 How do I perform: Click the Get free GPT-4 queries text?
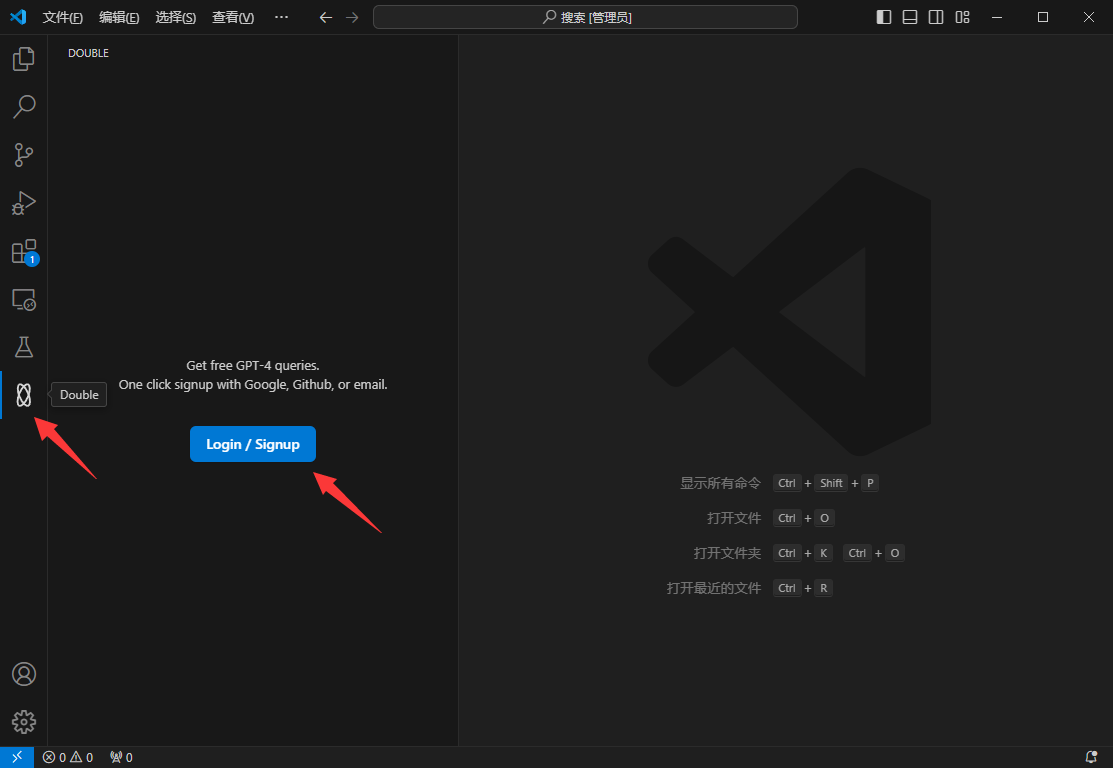point(253,366)
